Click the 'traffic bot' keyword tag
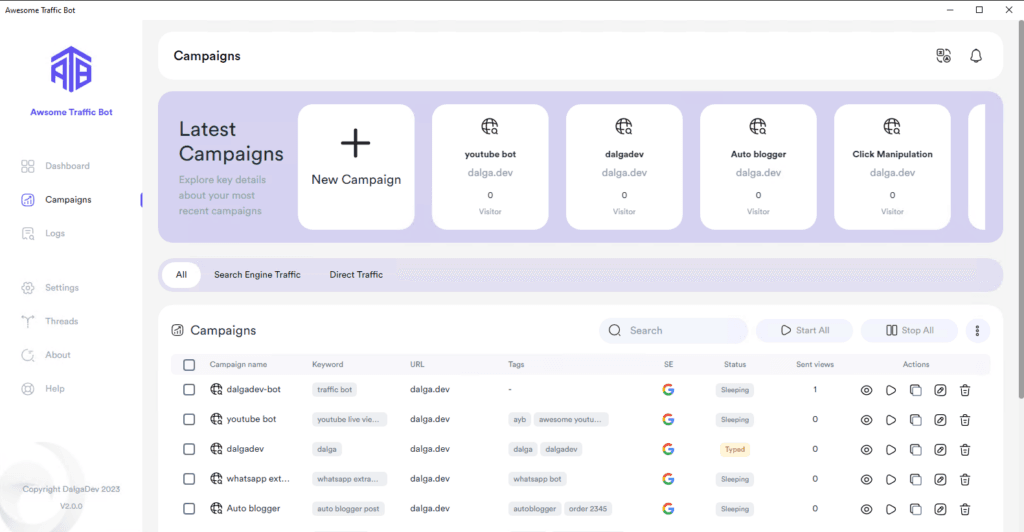Viewport: 1024px width, 532px height. click(x=334, y=390)
